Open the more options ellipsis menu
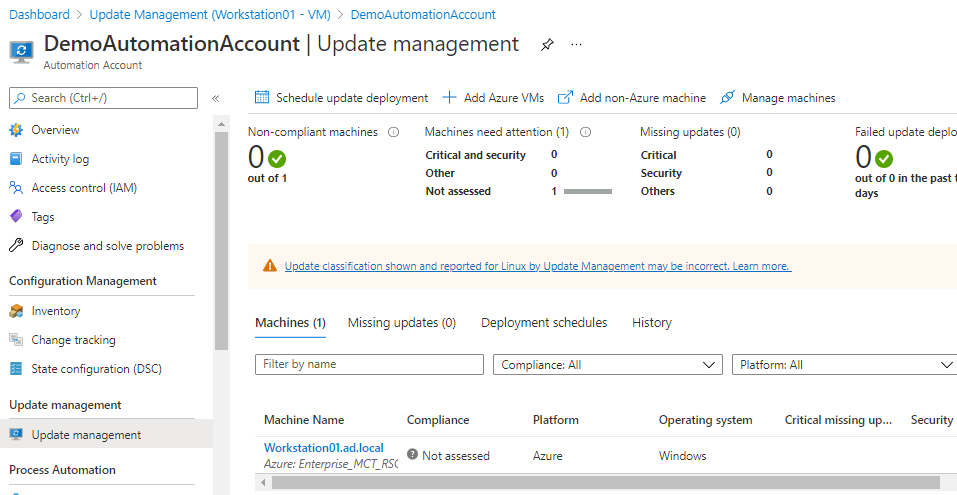This screenshot has width=957, height=495. pyautogui.click(x=576, y=45)
